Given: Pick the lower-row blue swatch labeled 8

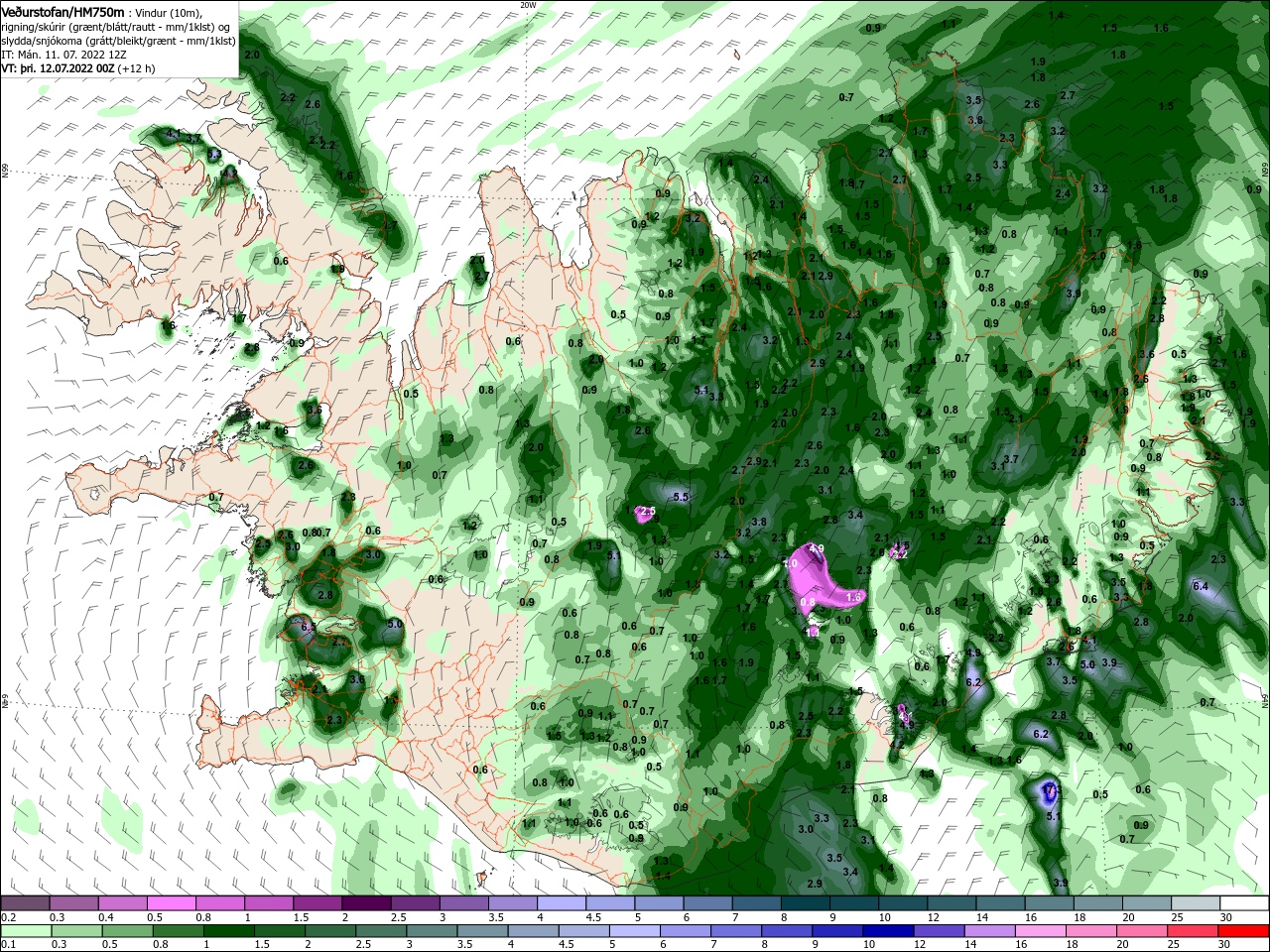Looking at the screenshot, I should [787, 931].
